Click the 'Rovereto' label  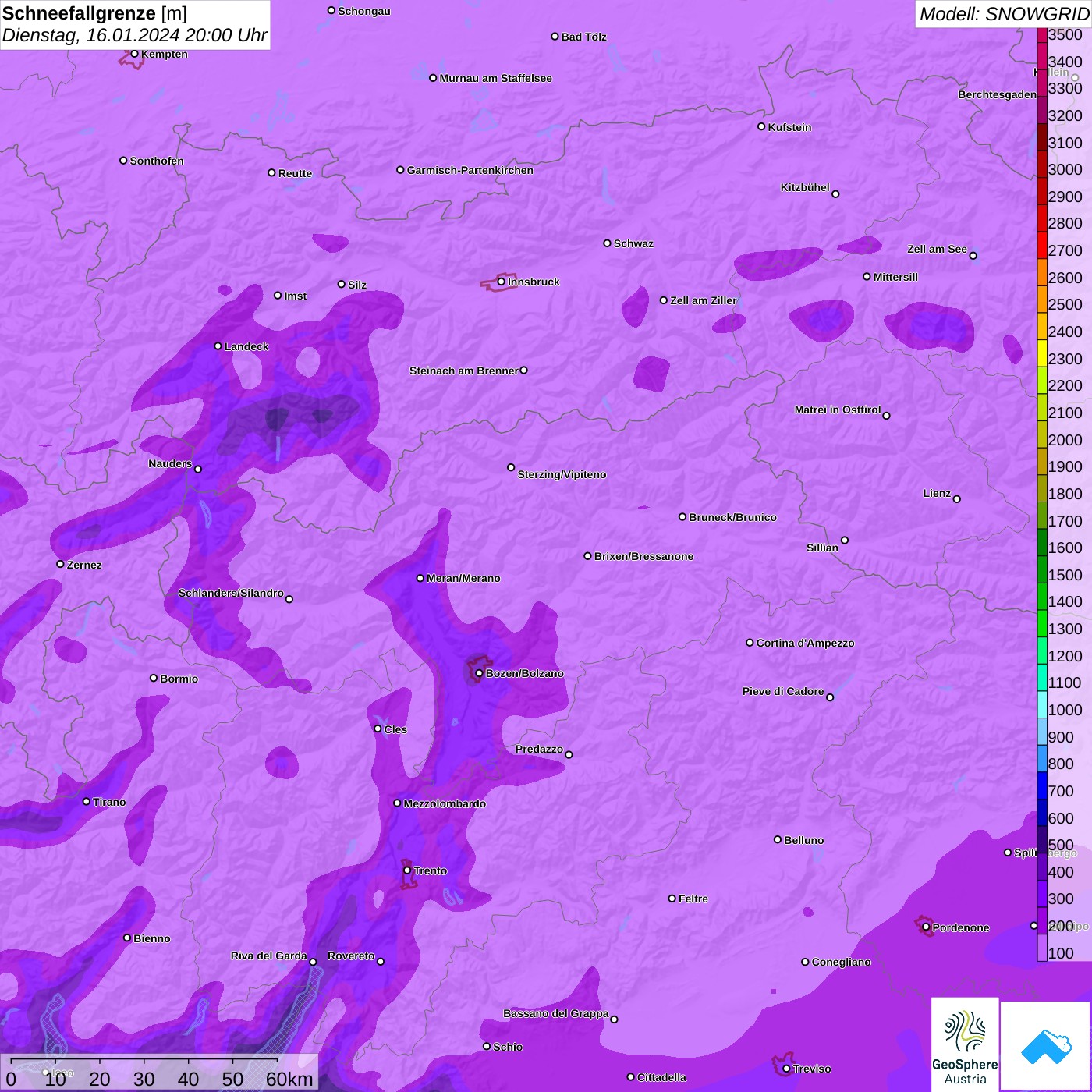click(x=351, y=955)
